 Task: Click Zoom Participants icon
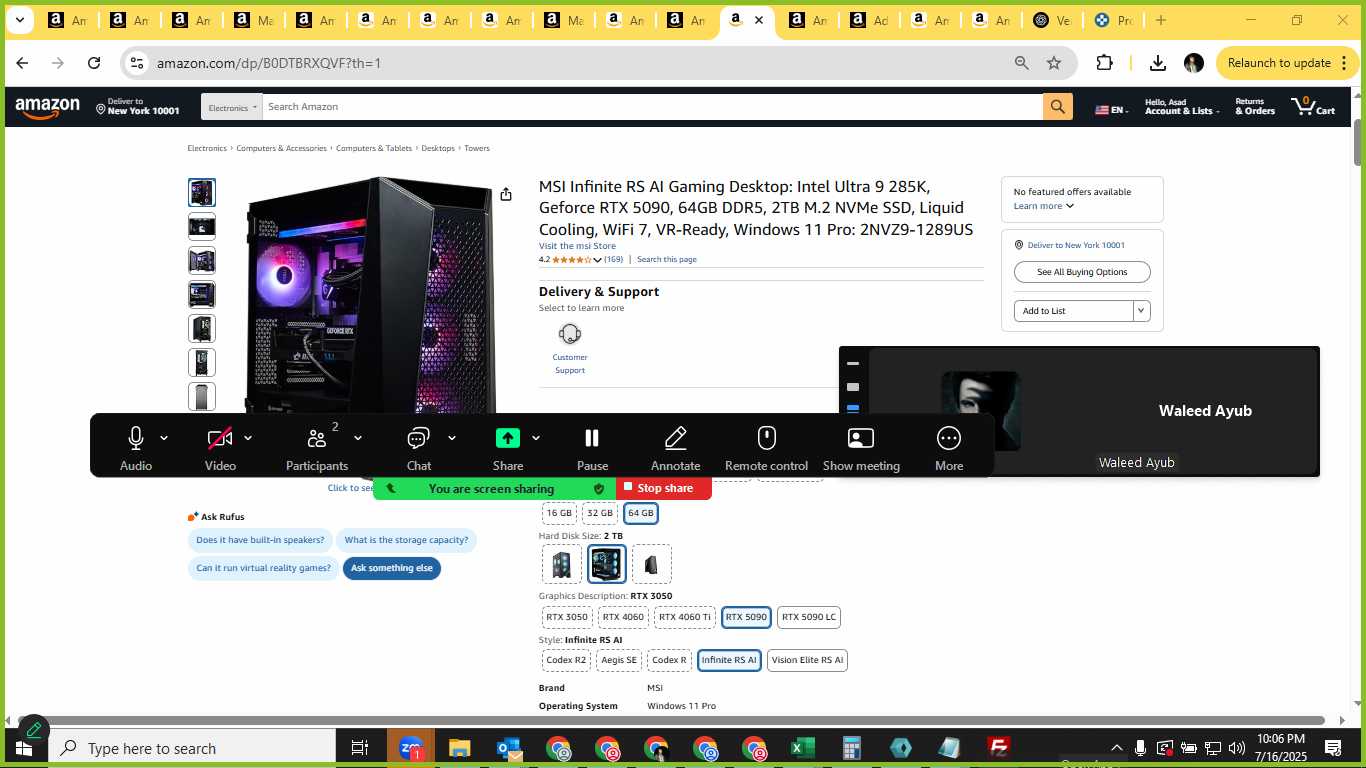click(317, 438)
